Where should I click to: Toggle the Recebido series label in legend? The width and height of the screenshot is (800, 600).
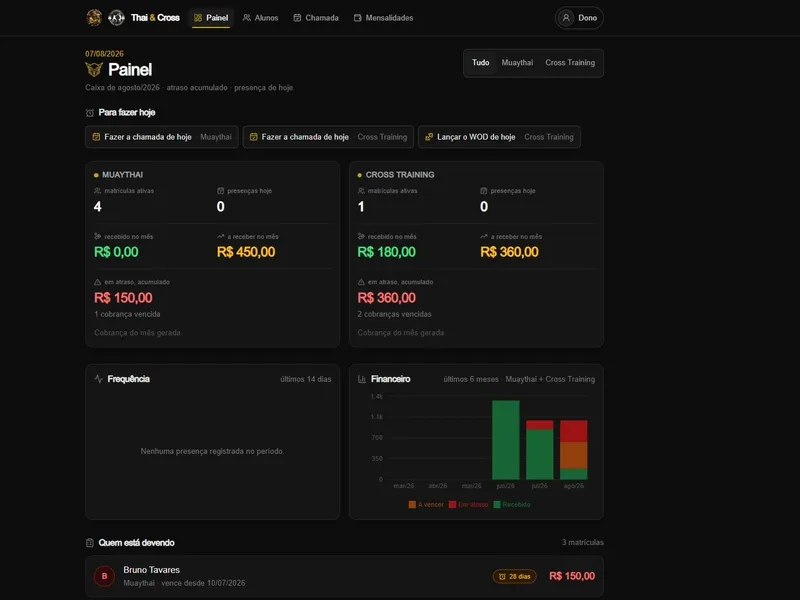516,505
